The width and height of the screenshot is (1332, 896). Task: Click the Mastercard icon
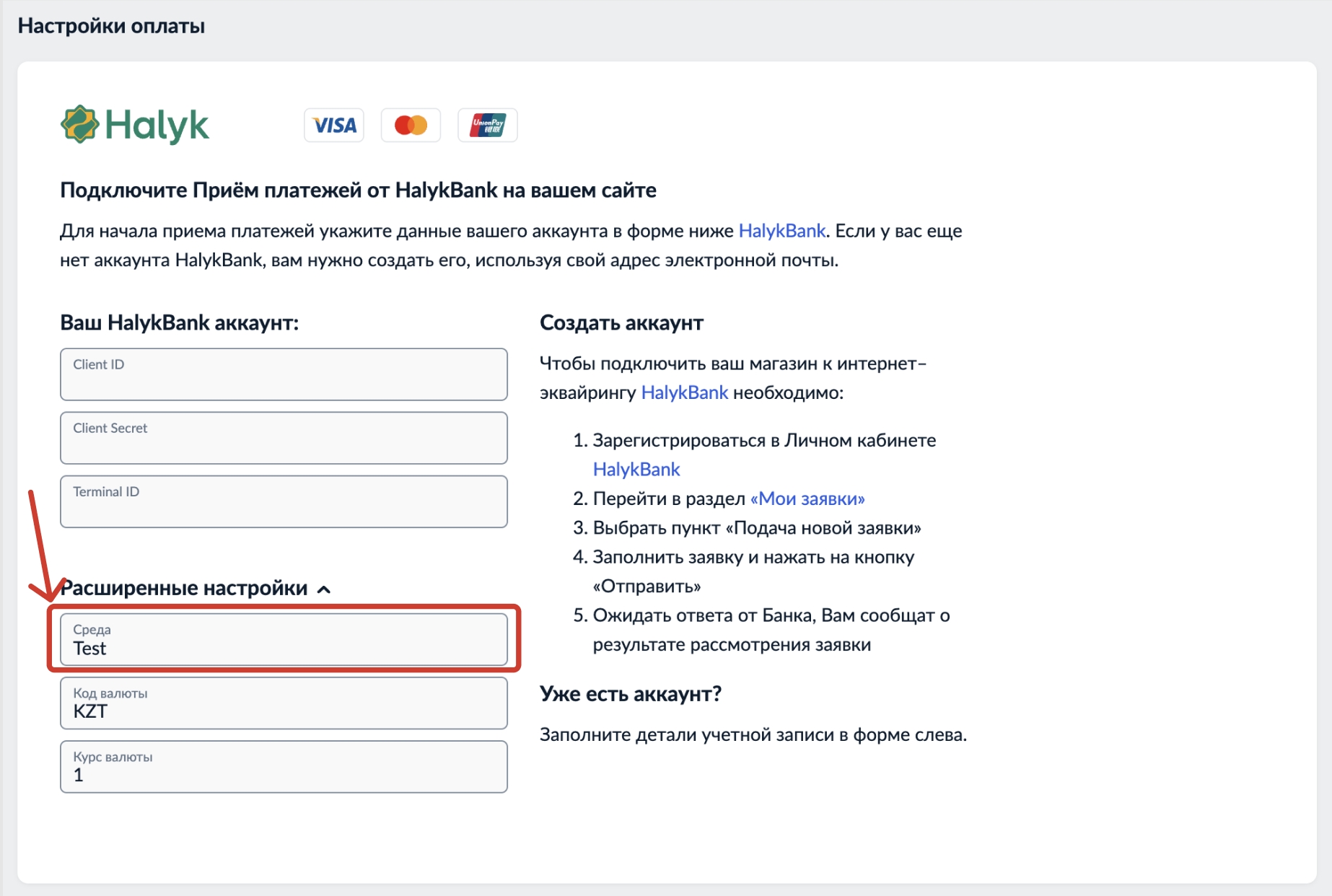tap(411, 126)
